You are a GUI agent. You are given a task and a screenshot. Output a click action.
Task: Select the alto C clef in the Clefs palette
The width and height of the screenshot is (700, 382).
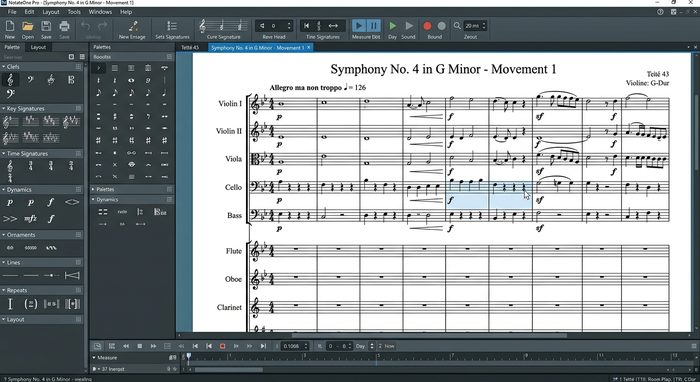pos(71,80)
